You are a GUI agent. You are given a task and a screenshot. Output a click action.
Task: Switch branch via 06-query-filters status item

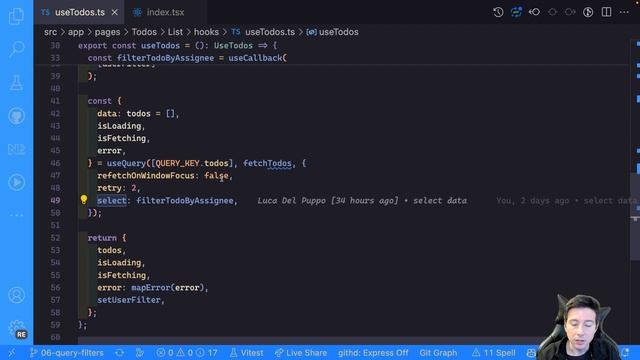tap(67, 353)
